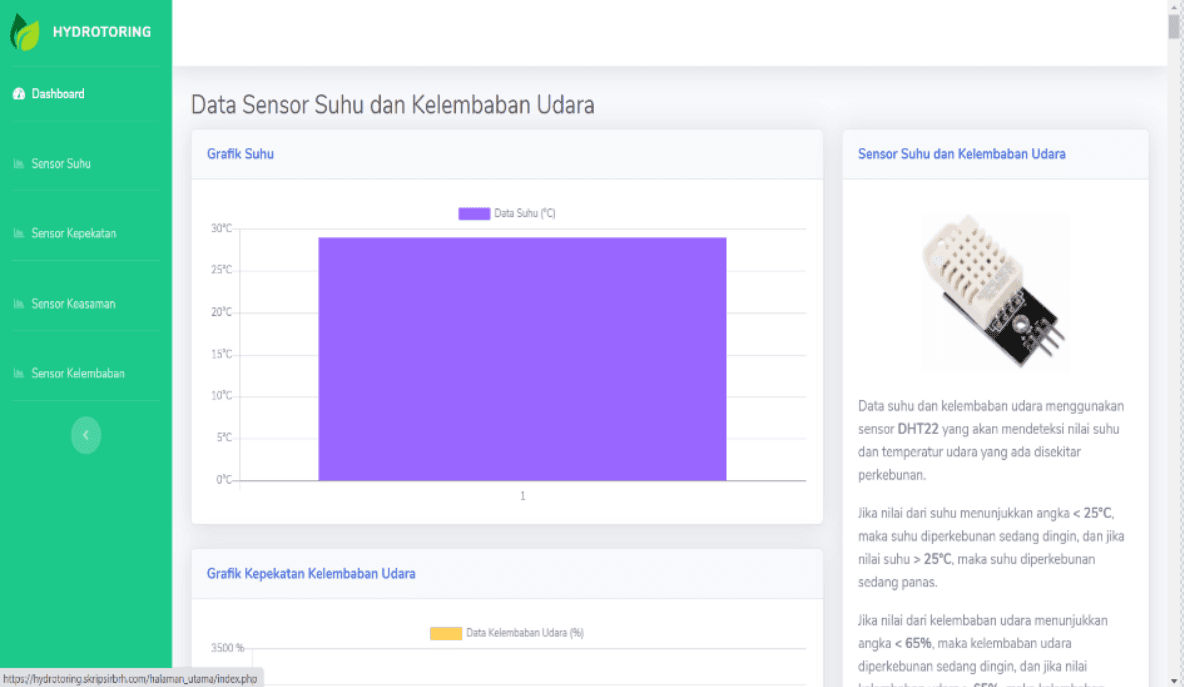The image size is (1184, 687).
Task: Click the Grafik Suhu card header
Action: 507,154
